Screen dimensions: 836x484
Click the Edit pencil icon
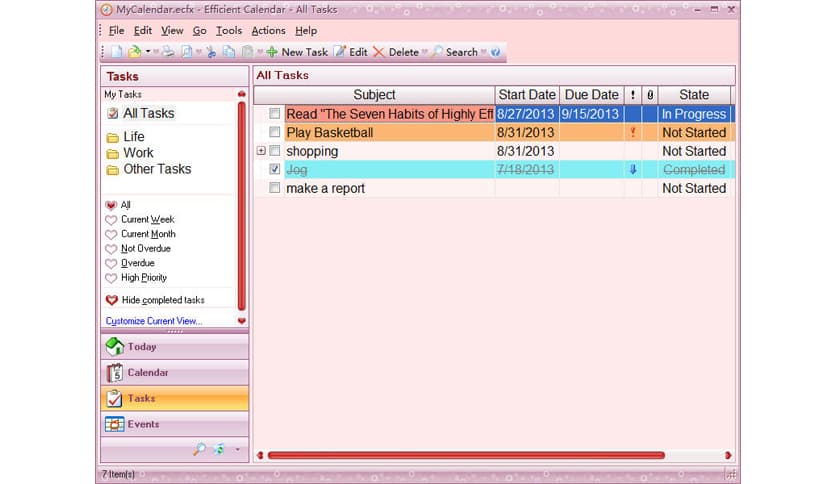[x=340, y=52]
